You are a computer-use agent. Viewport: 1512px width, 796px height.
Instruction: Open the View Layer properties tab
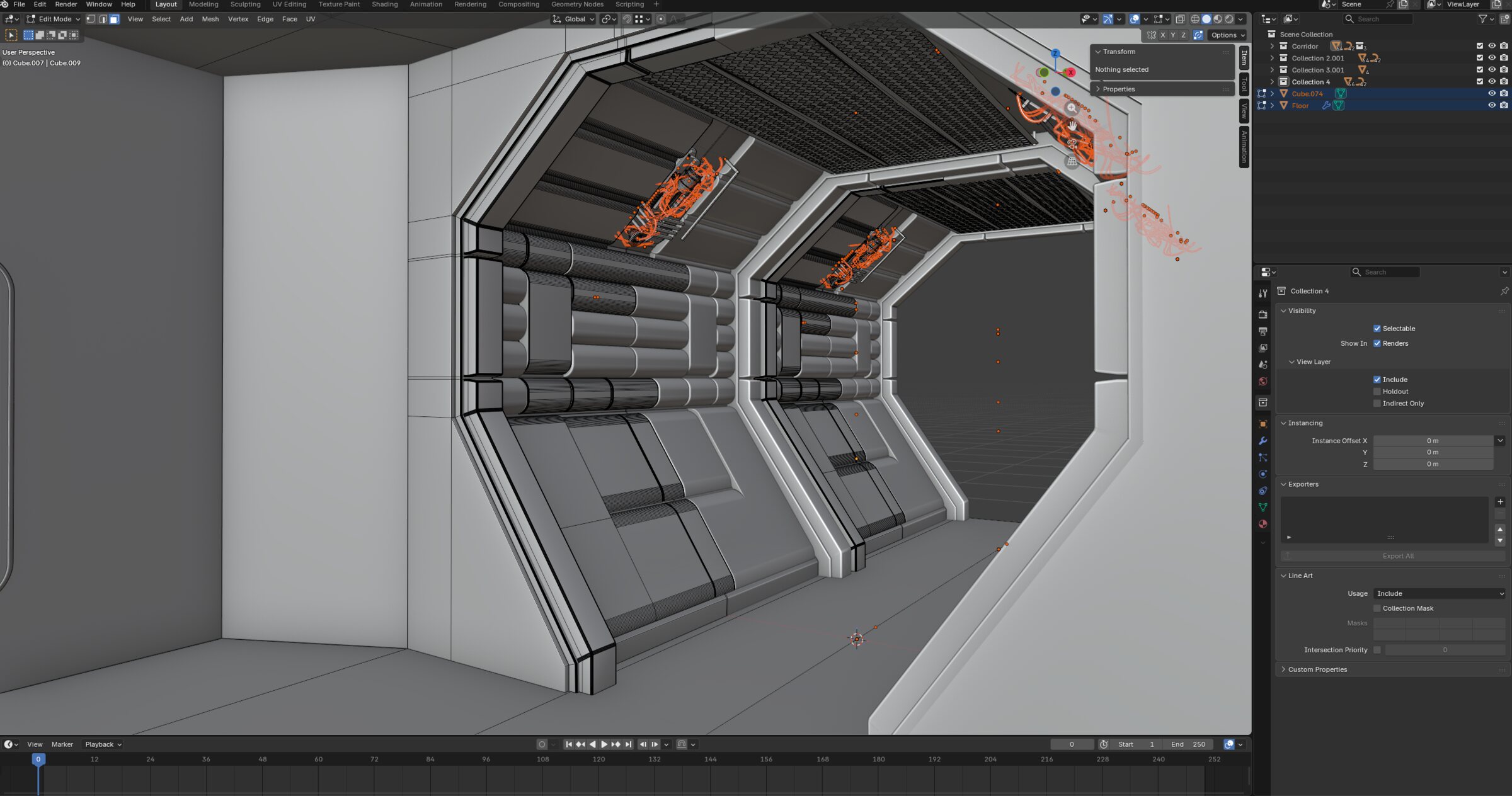pyautogui.click(x=1263, y=348)
